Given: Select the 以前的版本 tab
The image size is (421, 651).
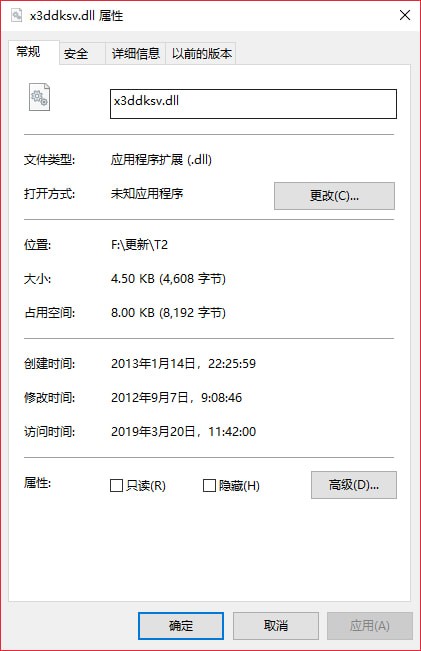Looking at the screenshot, I should [201, 54].
